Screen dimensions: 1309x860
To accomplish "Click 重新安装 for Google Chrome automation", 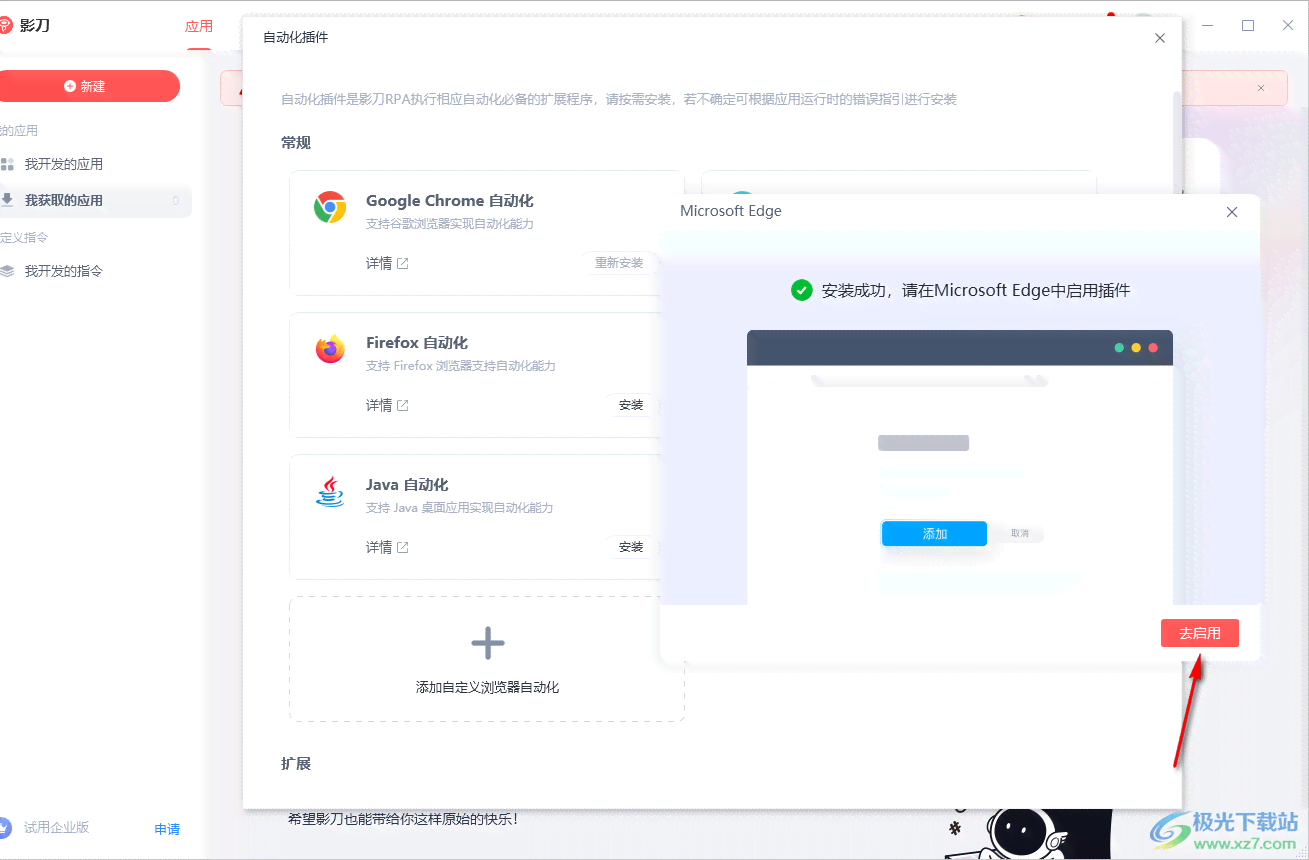I will [619, 263].
